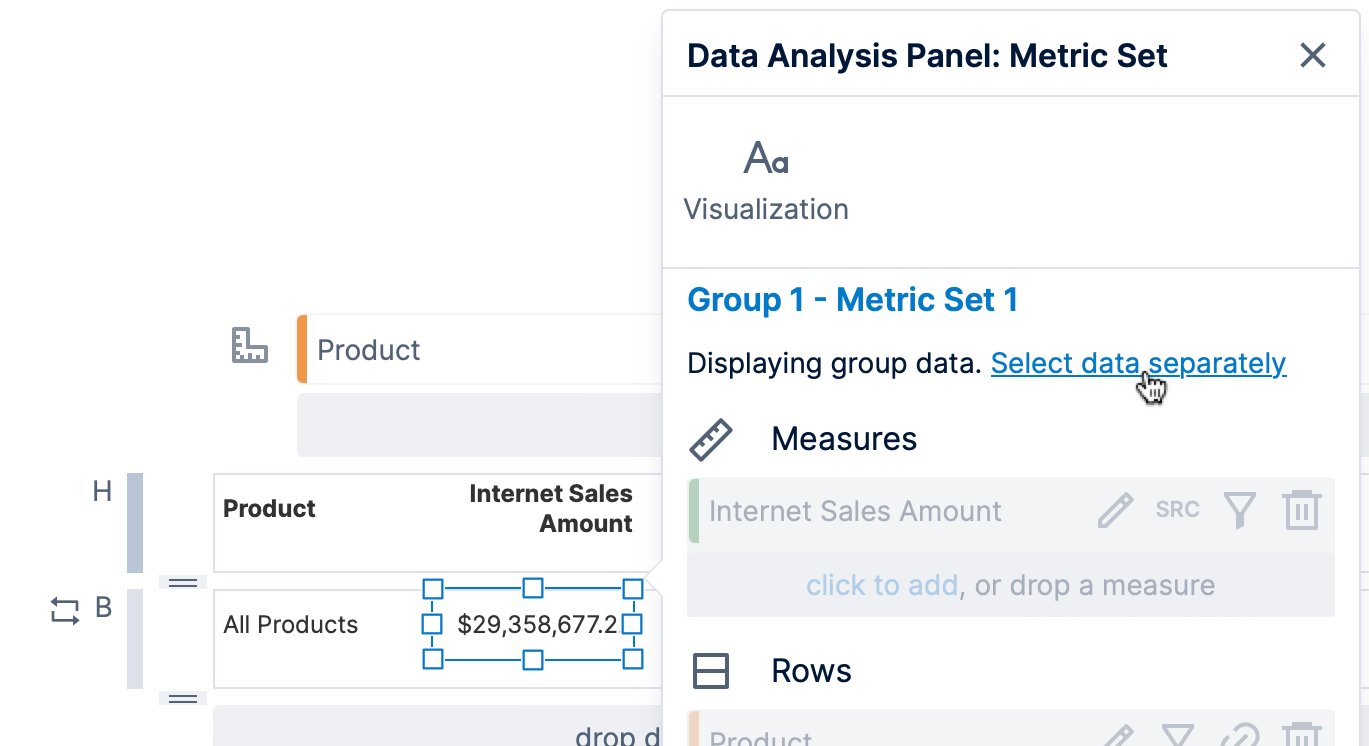Image resolution: width=1369 pixels, height=746 pixels.
Task: Open the filter funnel on Internet Sales Amount
Action: [1240, 509]
